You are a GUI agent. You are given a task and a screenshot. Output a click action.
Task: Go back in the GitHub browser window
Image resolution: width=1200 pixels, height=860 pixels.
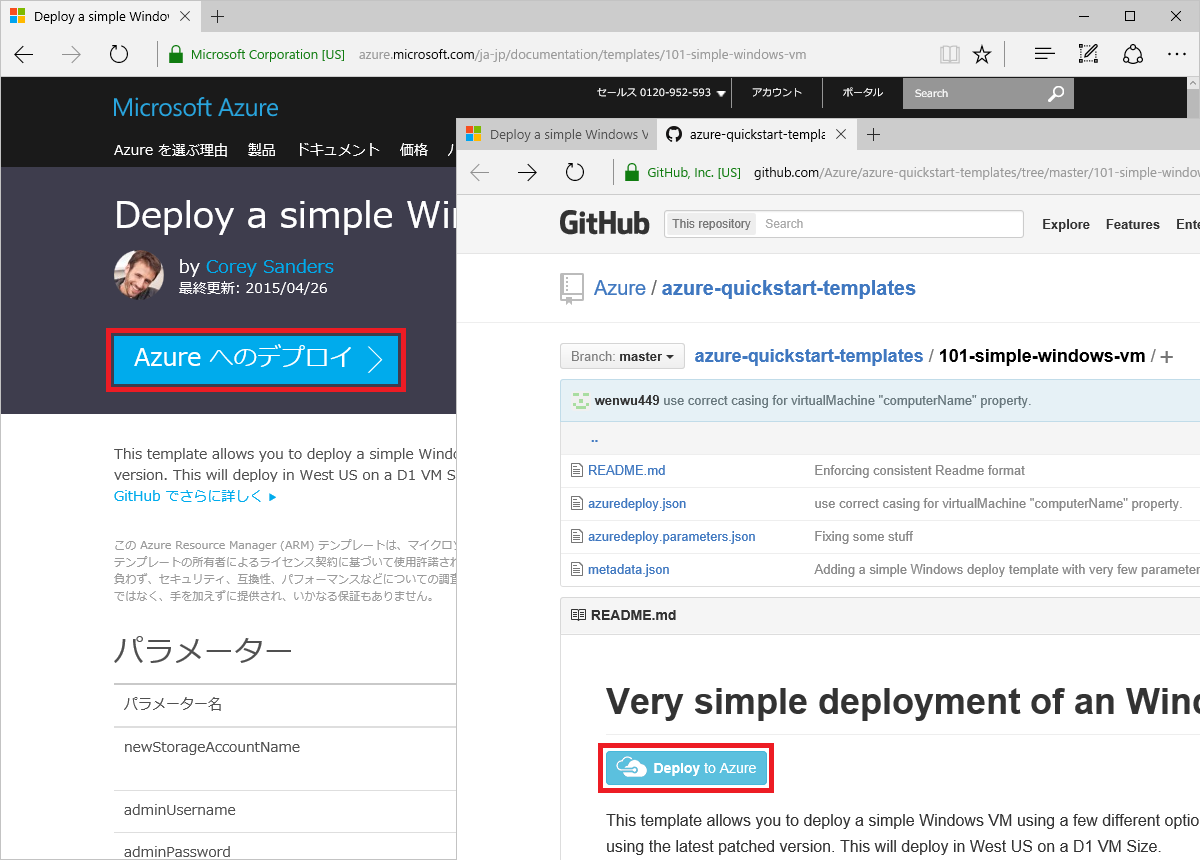point(480,172)
